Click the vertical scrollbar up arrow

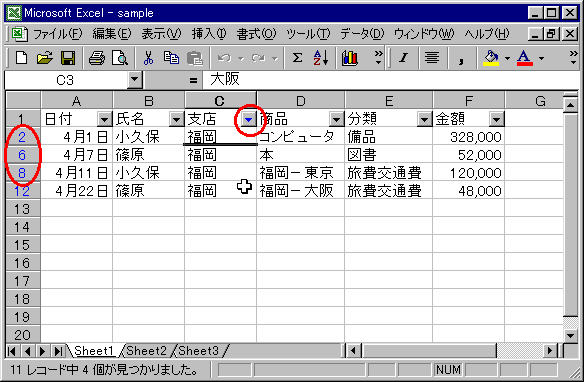coord(570,105)
